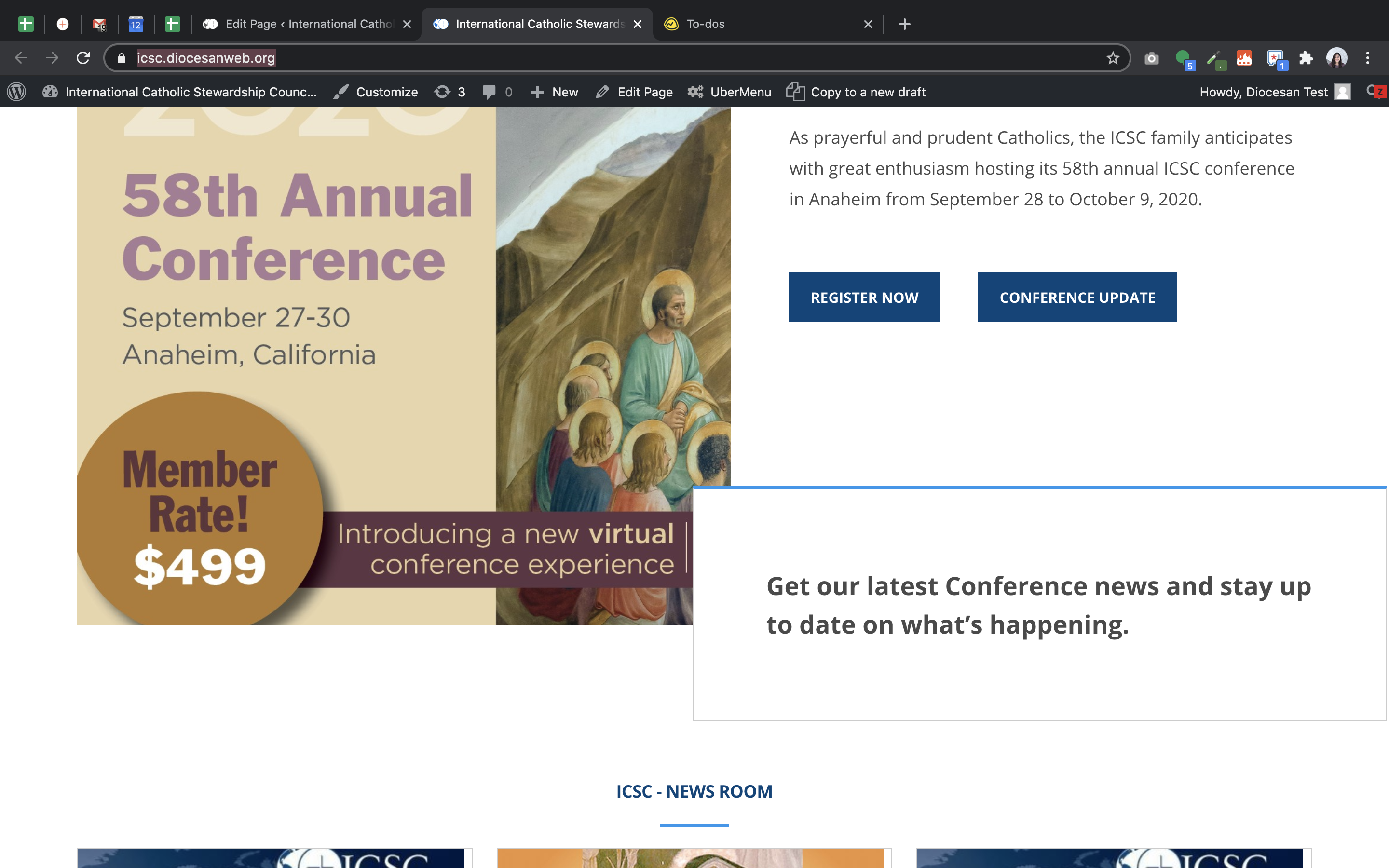
Task: Reload the page with the refresh icon
Action: coord(83,58)
